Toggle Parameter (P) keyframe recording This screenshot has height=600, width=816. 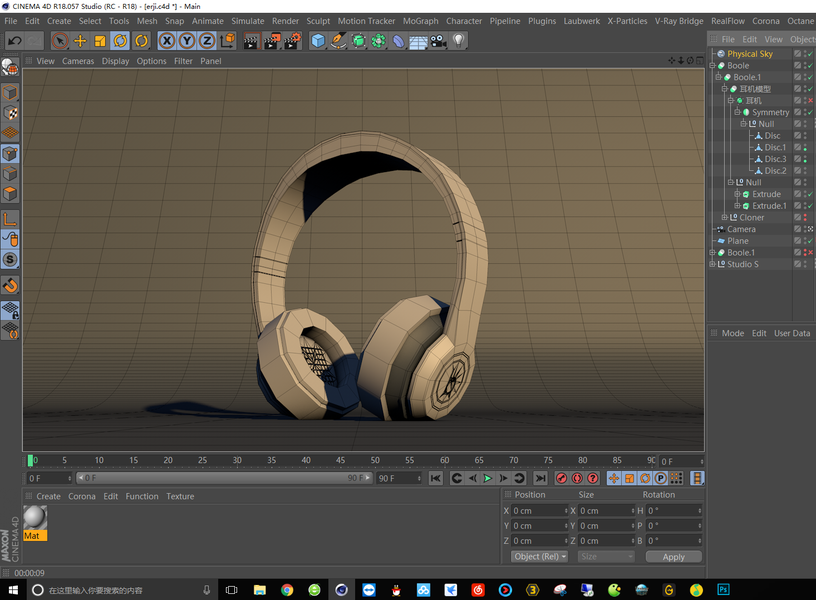coord(660,478)
